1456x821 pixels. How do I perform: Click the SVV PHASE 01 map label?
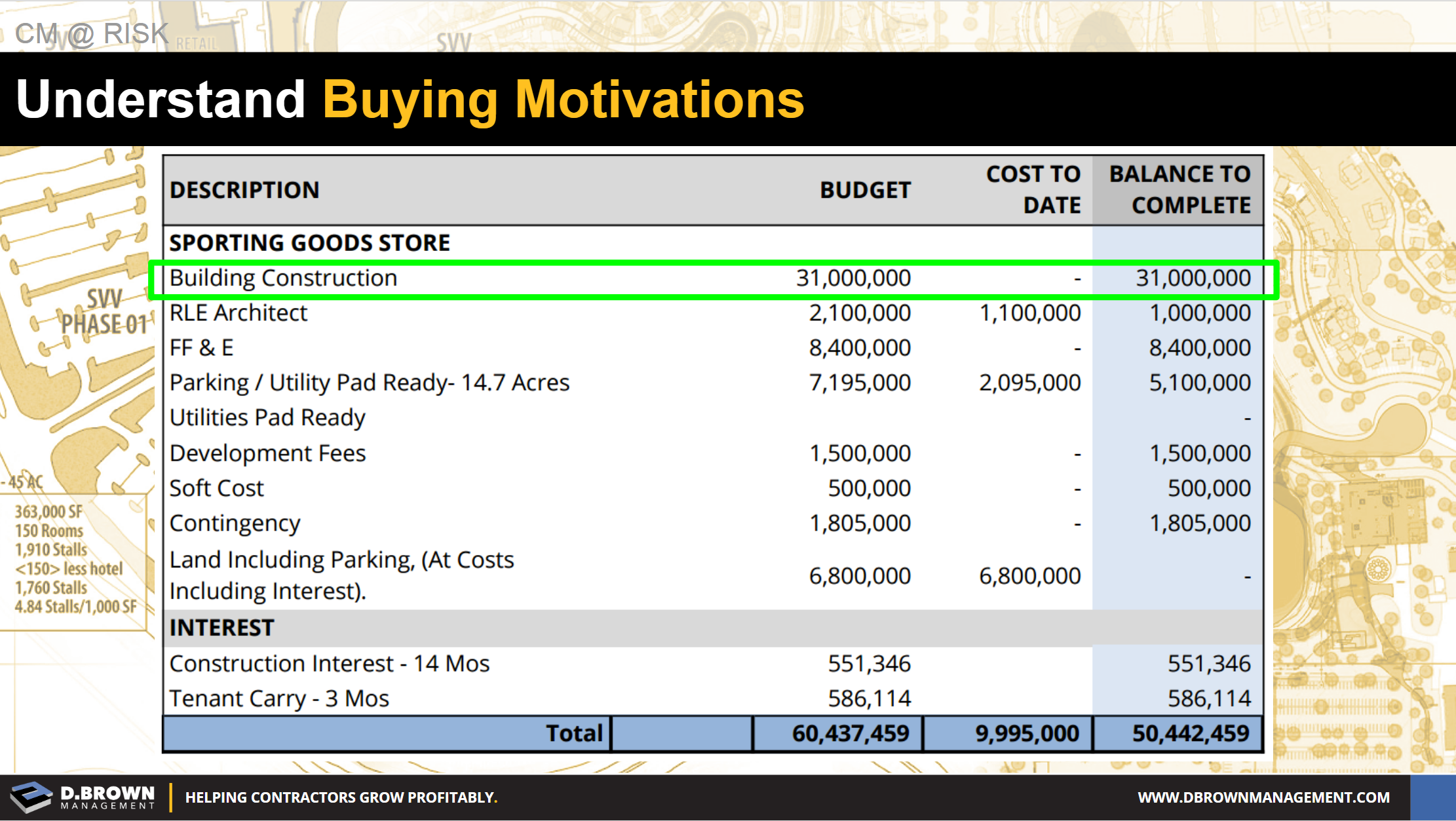point(105,312)
